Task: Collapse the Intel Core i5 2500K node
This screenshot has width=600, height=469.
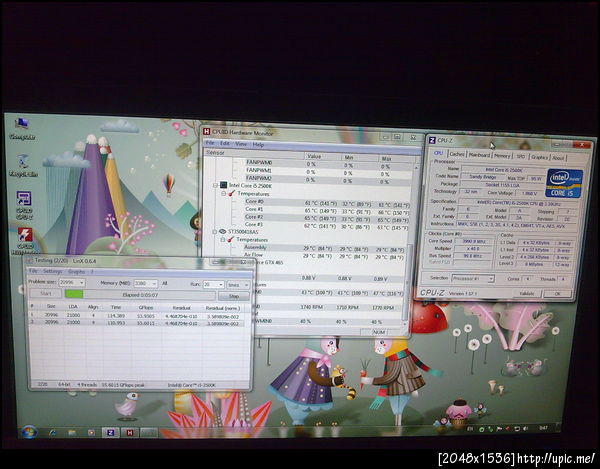Action: pos(215,186)
